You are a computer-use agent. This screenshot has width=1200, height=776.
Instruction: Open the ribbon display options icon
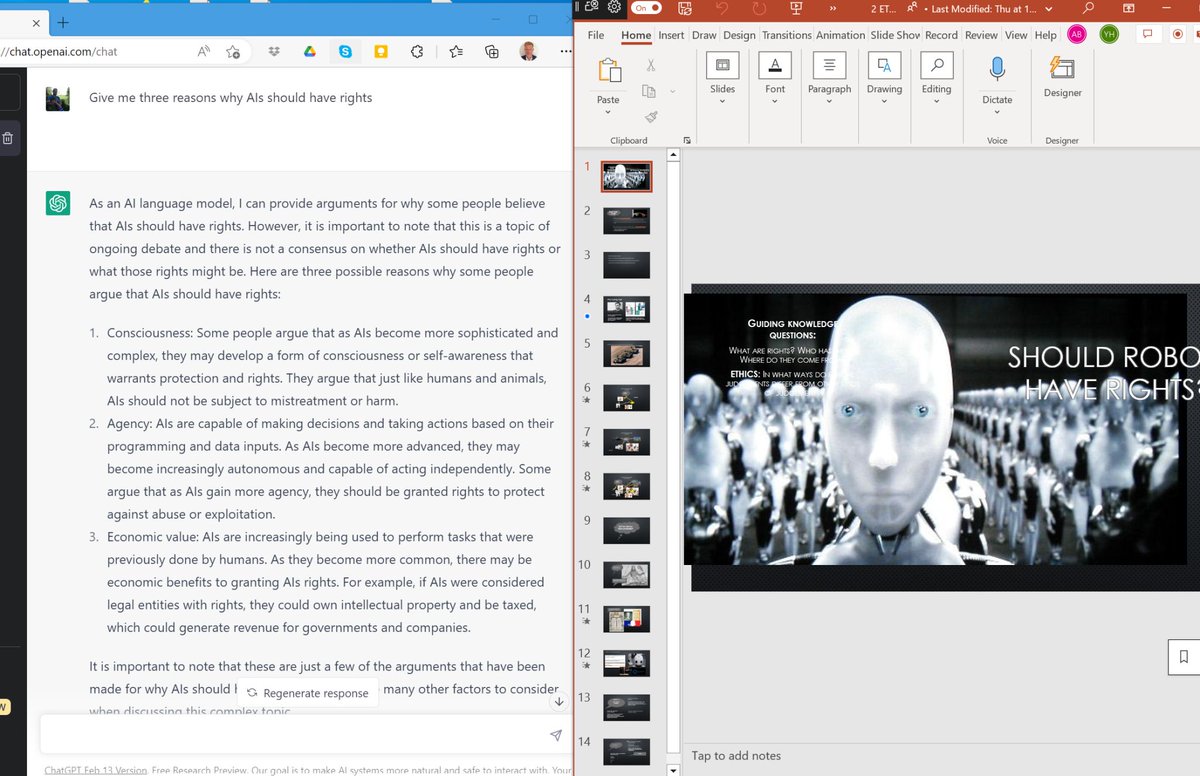(x=1129, y=8)
